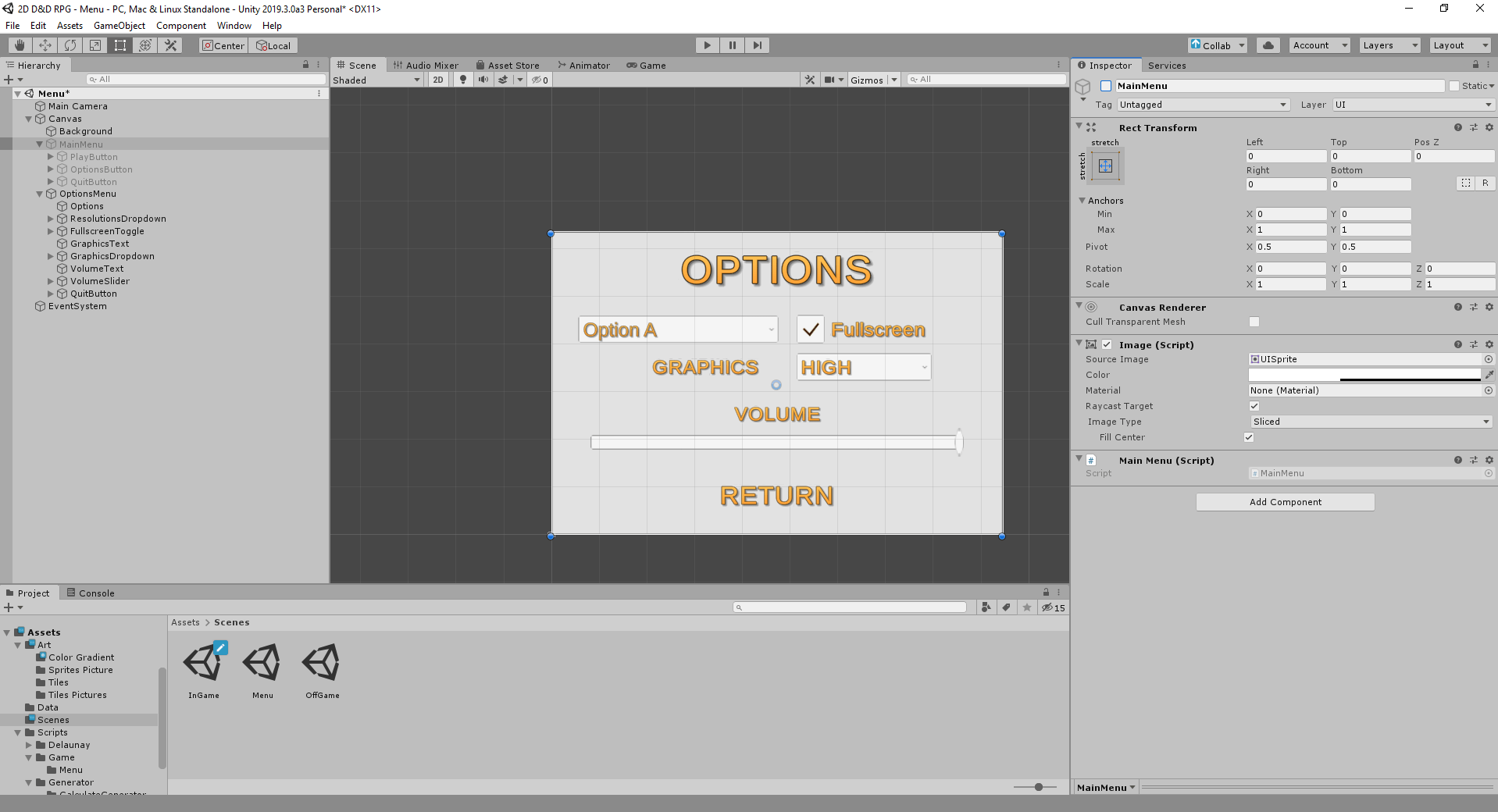Collapse the Anchors foldout
1498x812 pixels.
point(1082,201)
